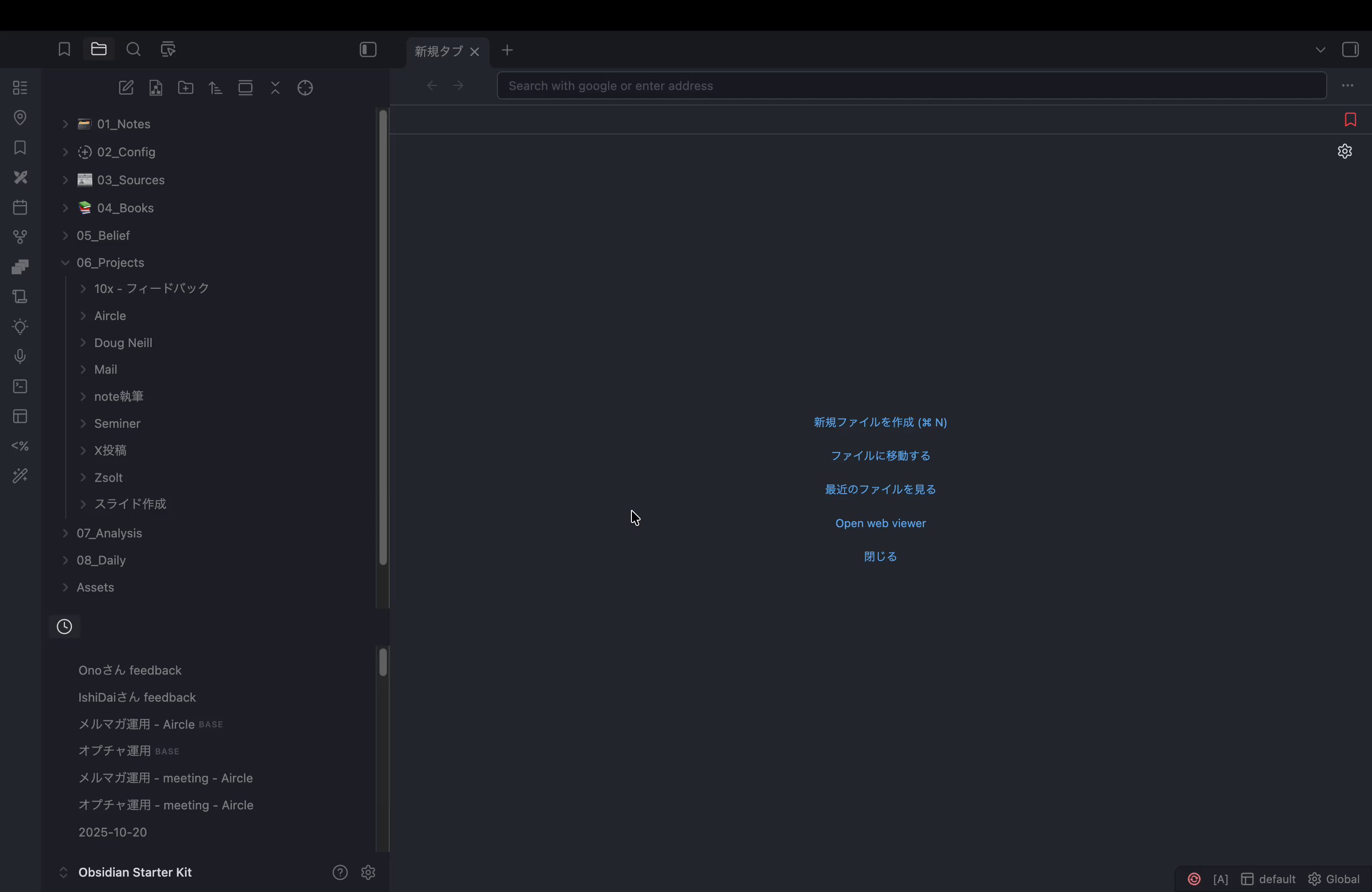Toggle the left sidebar
Image resolution: width=1372 pixels, height=892 pixels.
[x=368, y=49]
